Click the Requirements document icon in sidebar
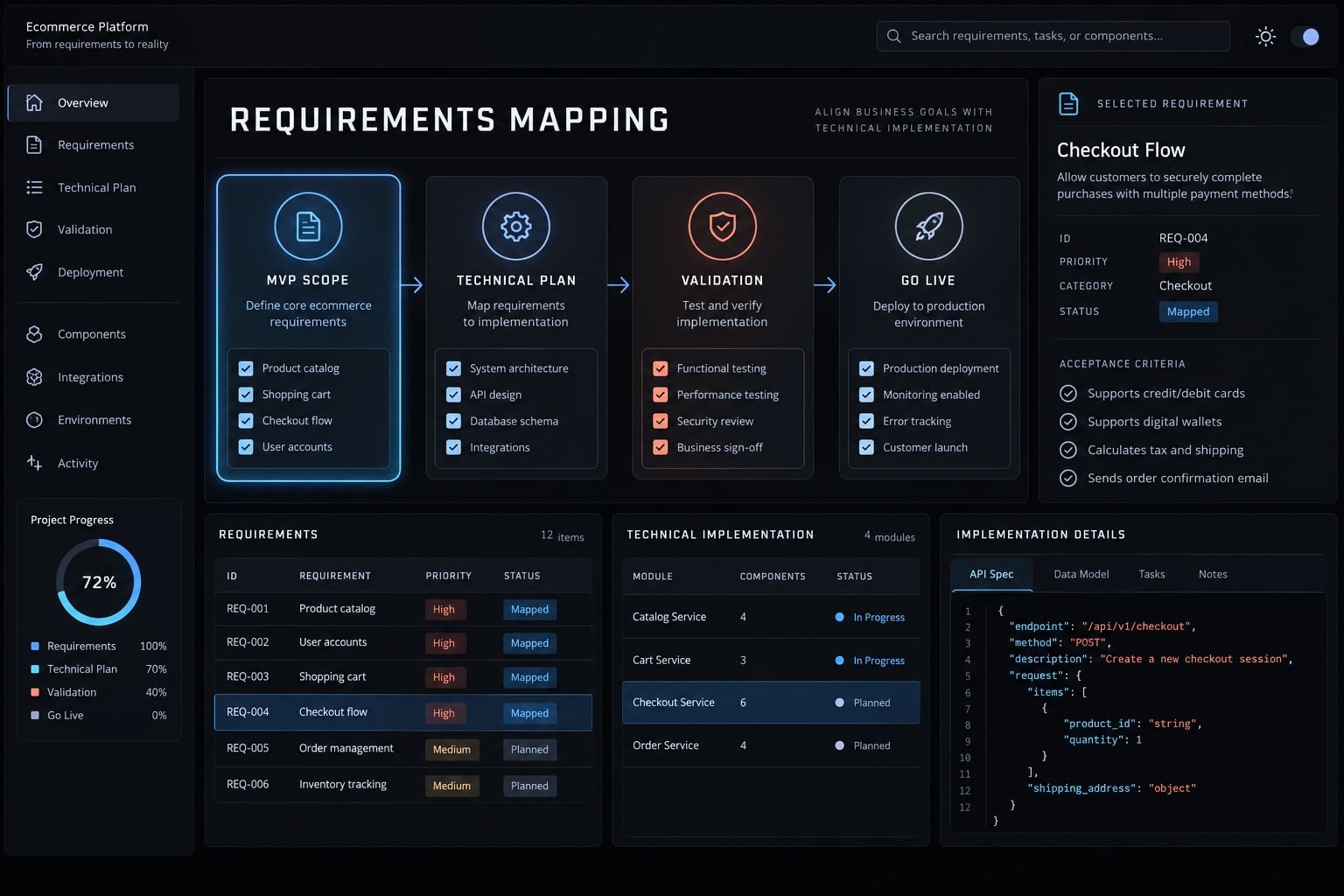The height and width of the screenshot is (896, 1344). pyautogui.click(x=34, y=144)
